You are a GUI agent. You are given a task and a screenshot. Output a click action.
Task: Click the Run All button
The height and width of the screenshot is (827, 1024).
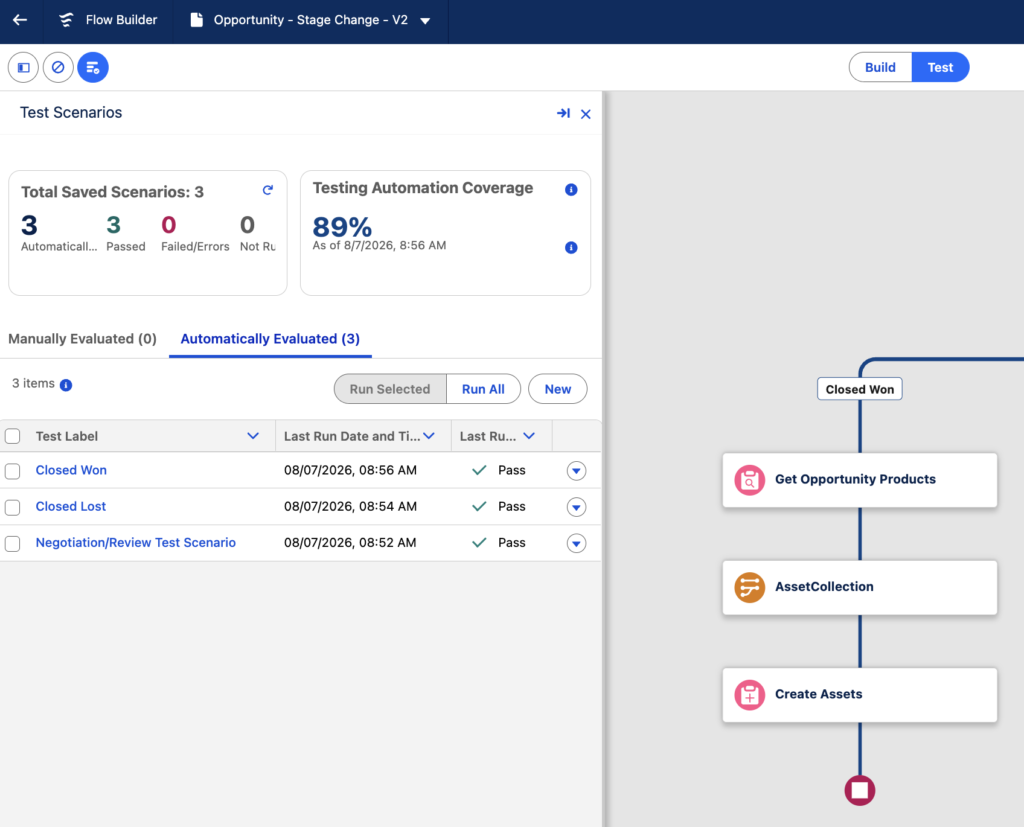coord(483,389)
